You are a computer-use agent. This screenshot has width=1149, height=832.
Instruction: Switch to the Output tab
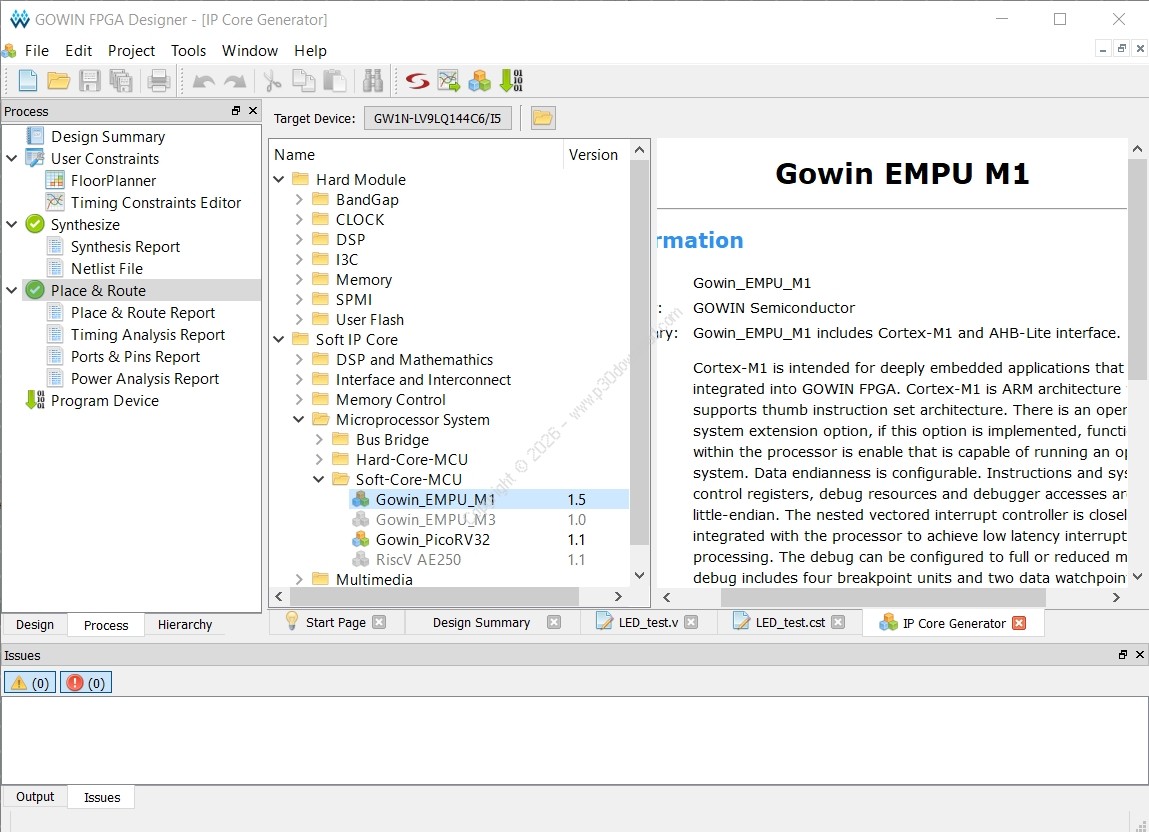click(x=35, y=797)
